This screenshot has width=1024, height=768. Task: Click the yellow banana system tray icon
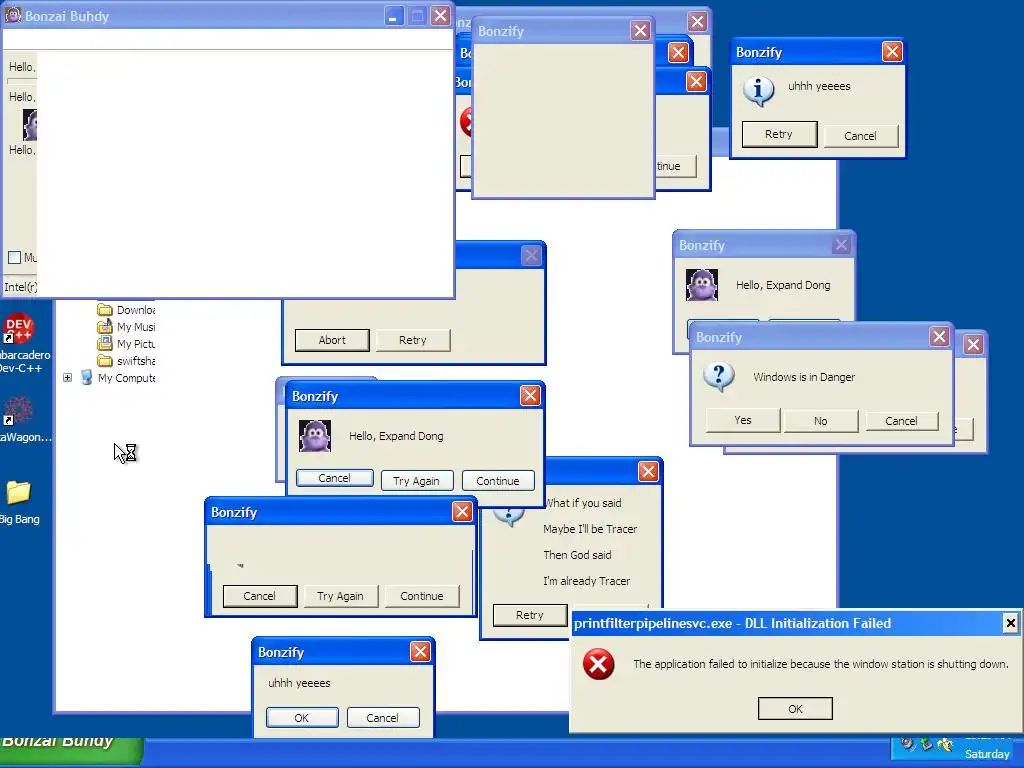[944, 744]
